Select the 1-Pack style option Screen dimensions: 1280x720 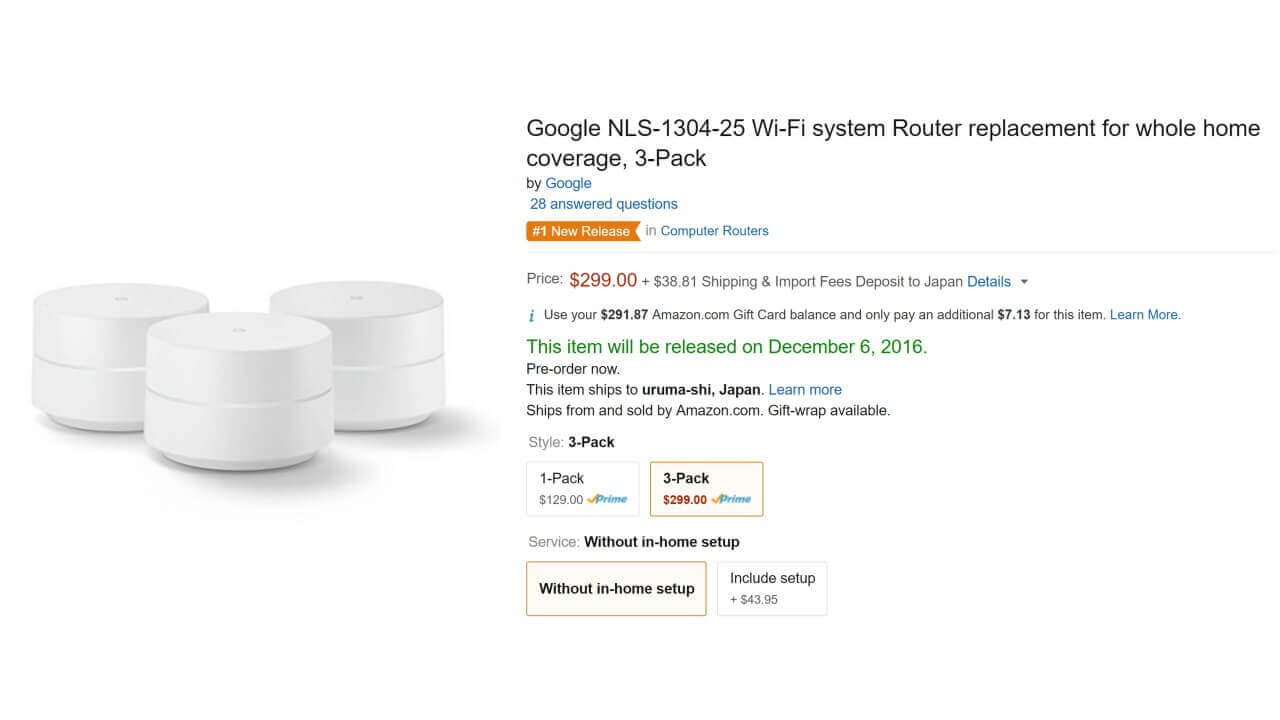pos(582,488)
